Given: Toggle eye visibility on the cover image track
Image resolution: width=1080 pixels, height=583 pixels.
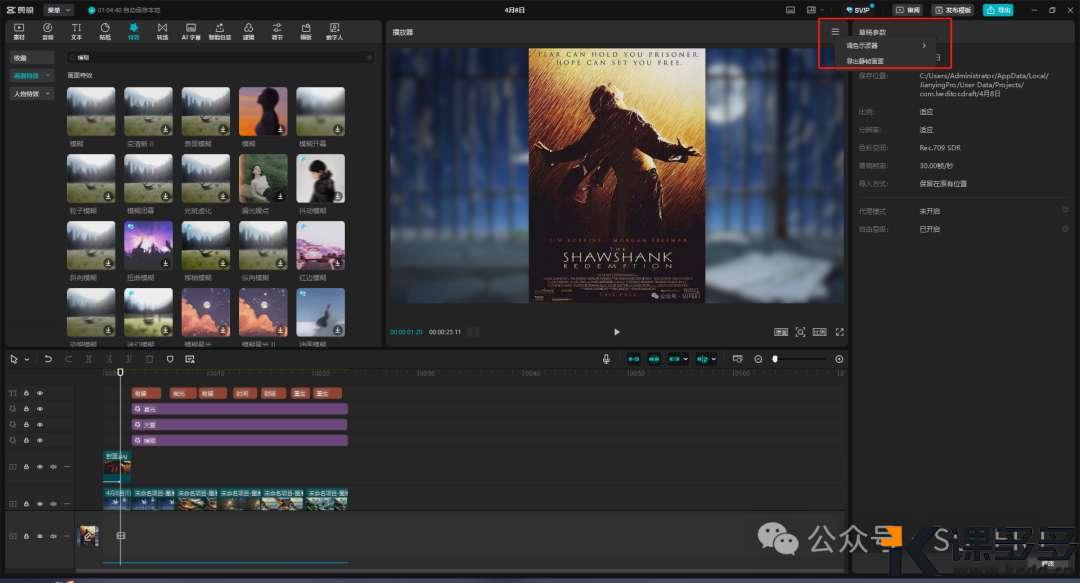Looking at the screenshot, I should click(40, 467).
